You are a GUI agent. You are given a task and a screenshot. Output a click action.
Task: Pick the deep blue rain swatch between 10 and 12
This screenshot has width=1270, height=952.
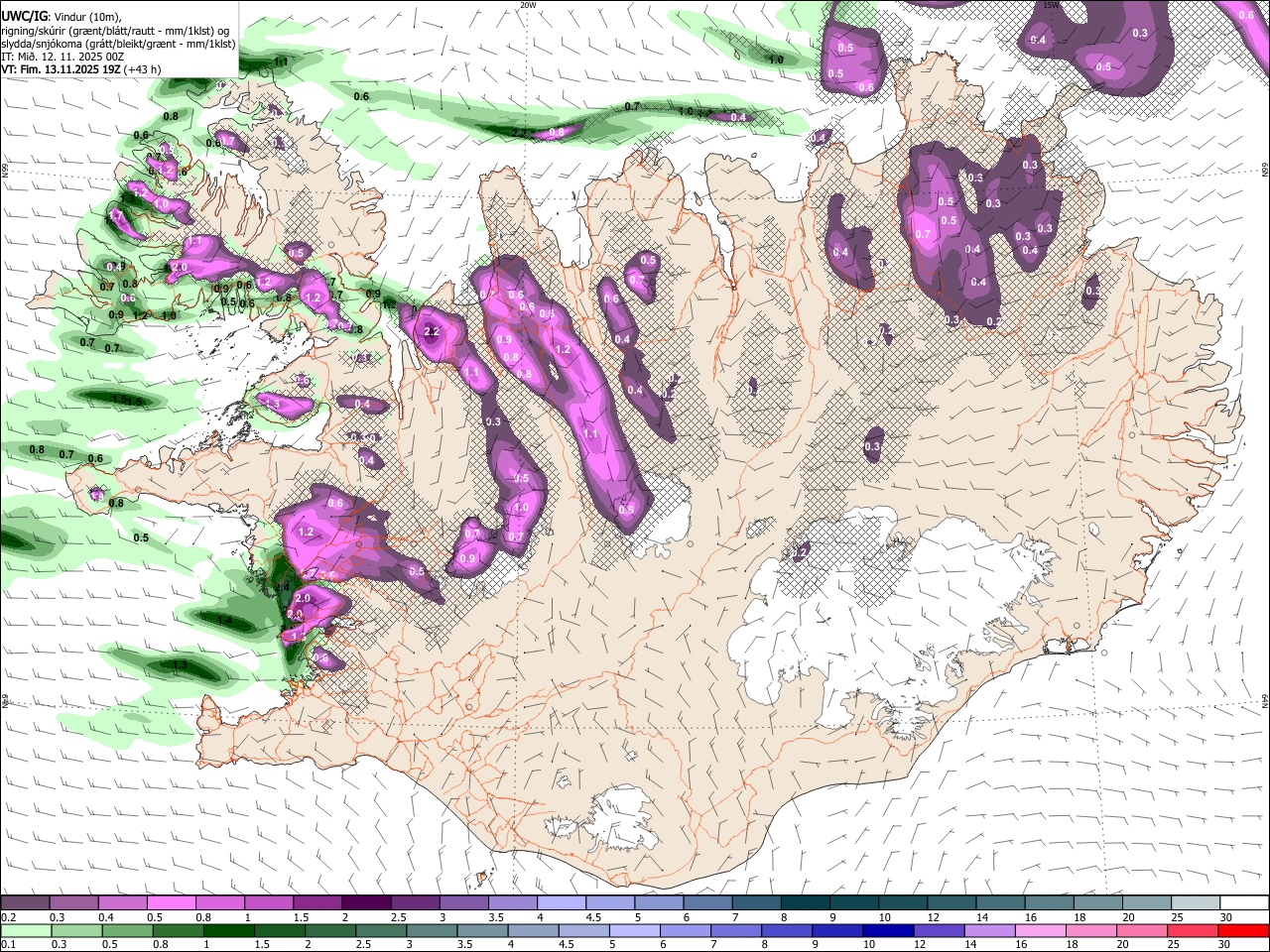pyautogui.click(x=888, y=931)
